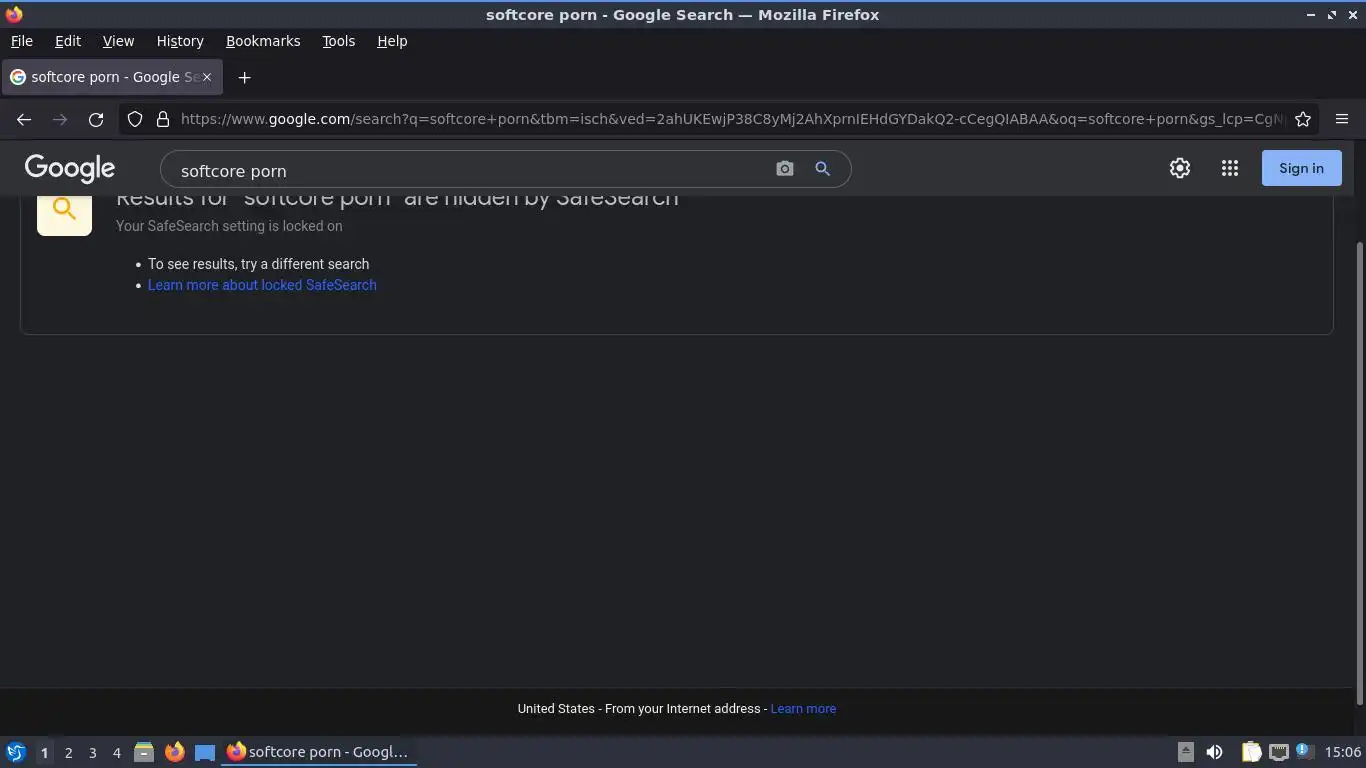Activate Firefox window taskbar entry
This screenshot has height=768, width=1366.
click(319, 752)
